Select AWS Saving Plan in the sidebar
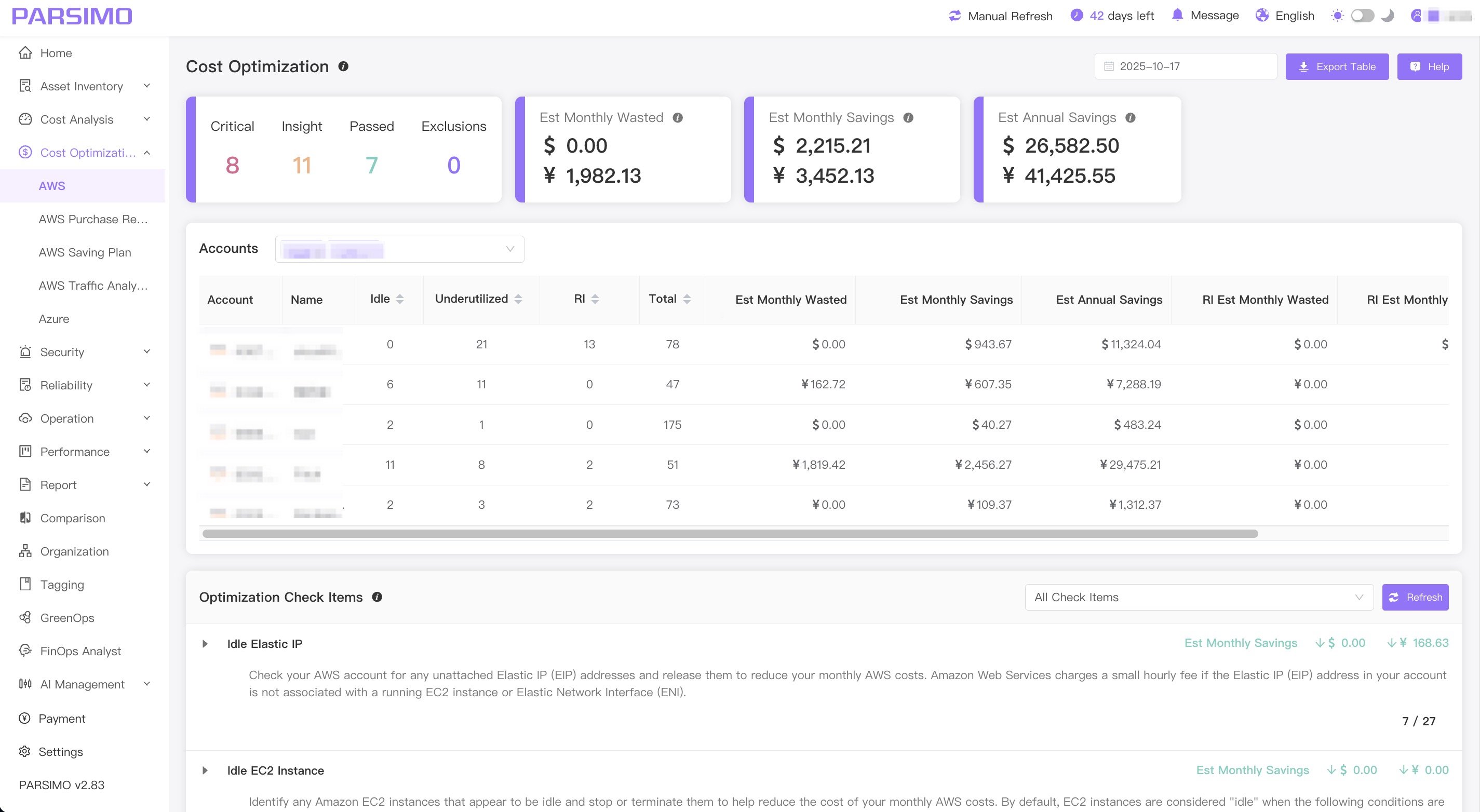Screen dimensions: 1480x812 (85, 252)
